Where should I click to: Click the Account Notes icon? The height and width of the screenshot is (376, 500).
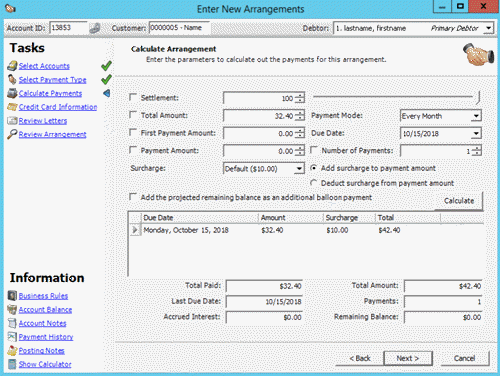click(x=12, y=323)
